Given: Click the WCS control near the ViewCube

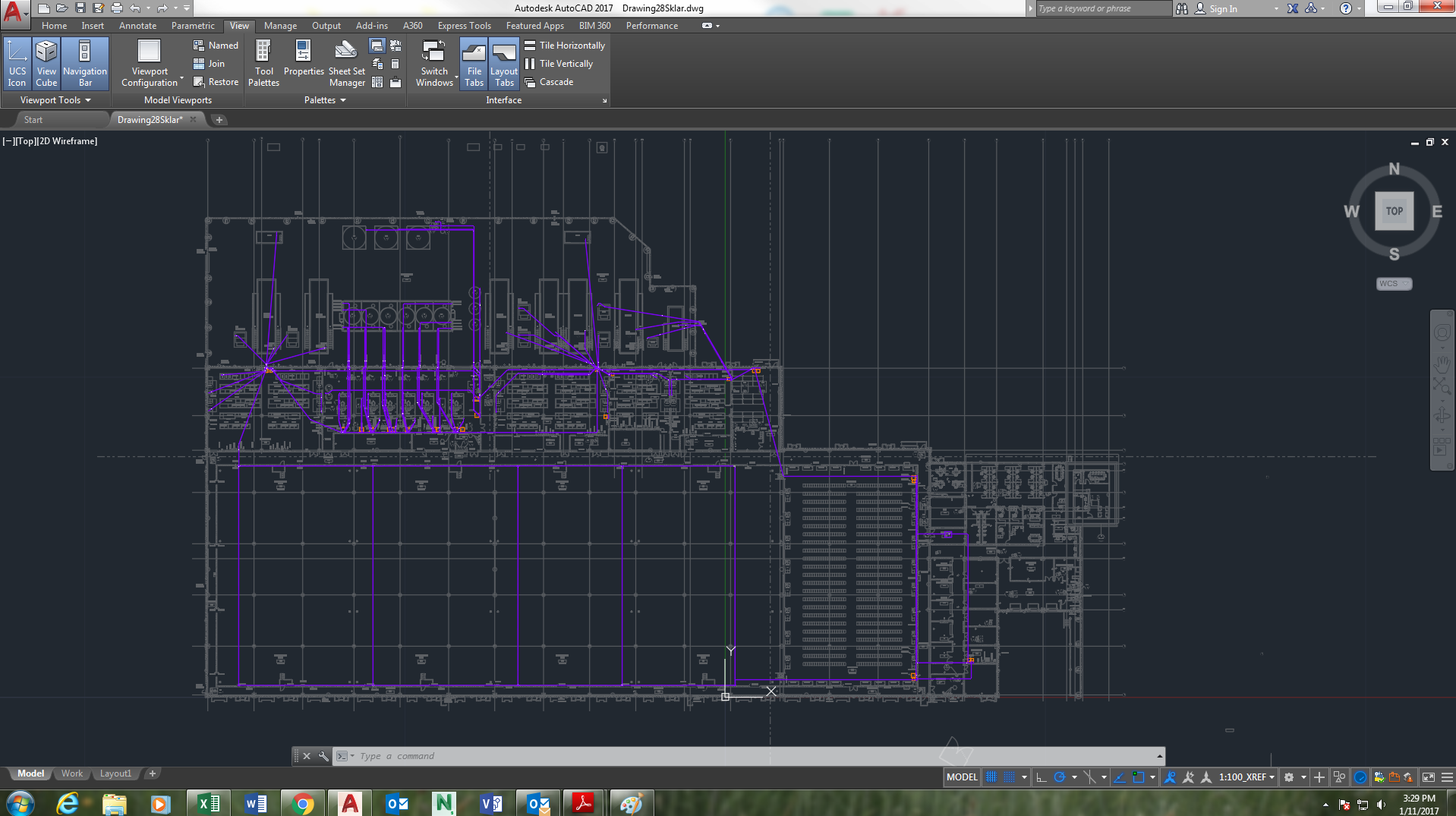Looking at the screenshot, I should coord(1392,283).
